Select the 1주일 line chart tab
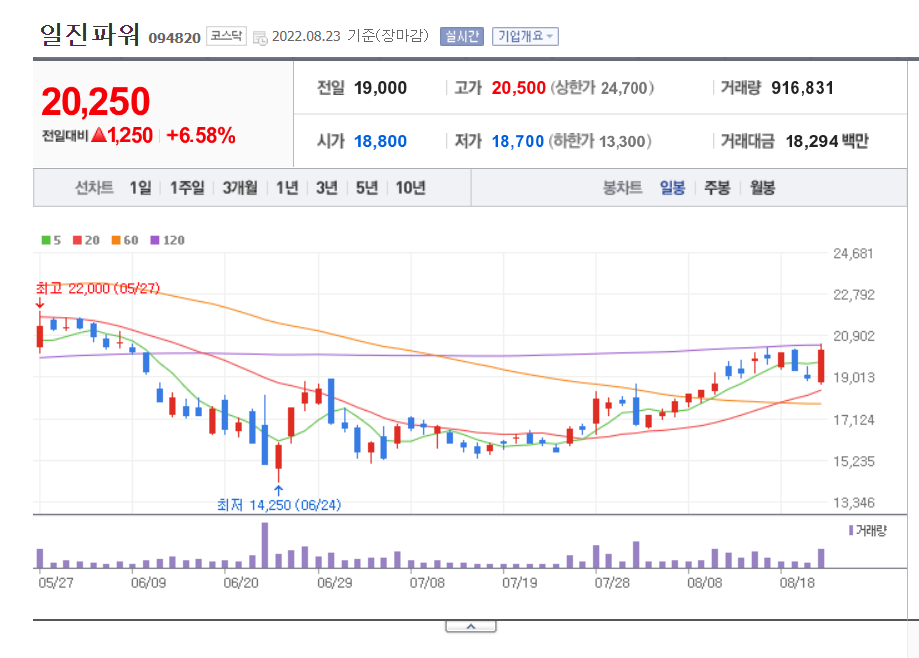This screenshot has height=658, width=919. point(188,188)
